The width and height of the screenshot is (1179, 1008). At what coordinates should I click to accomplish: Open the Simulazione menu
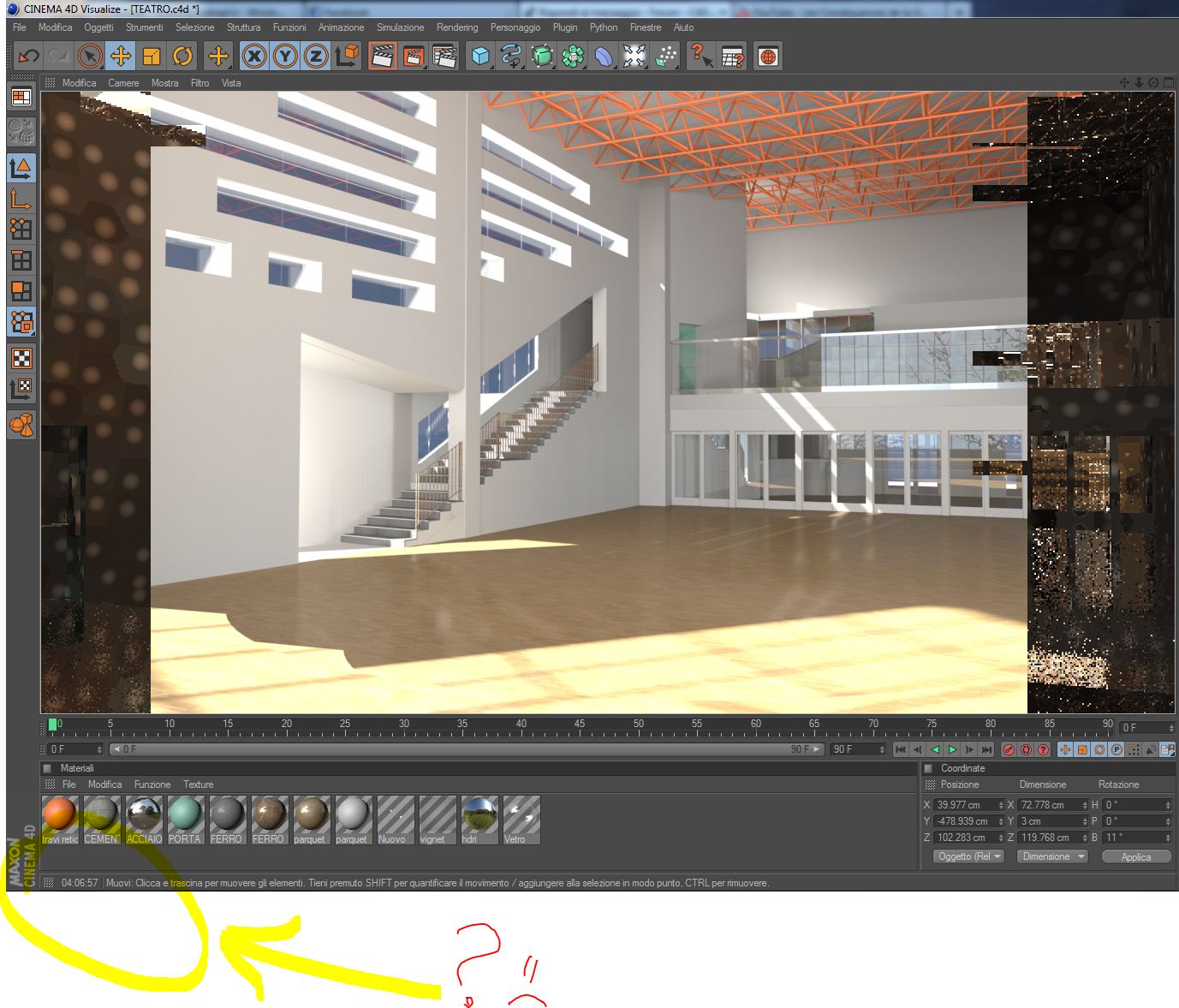pos(400,27)
